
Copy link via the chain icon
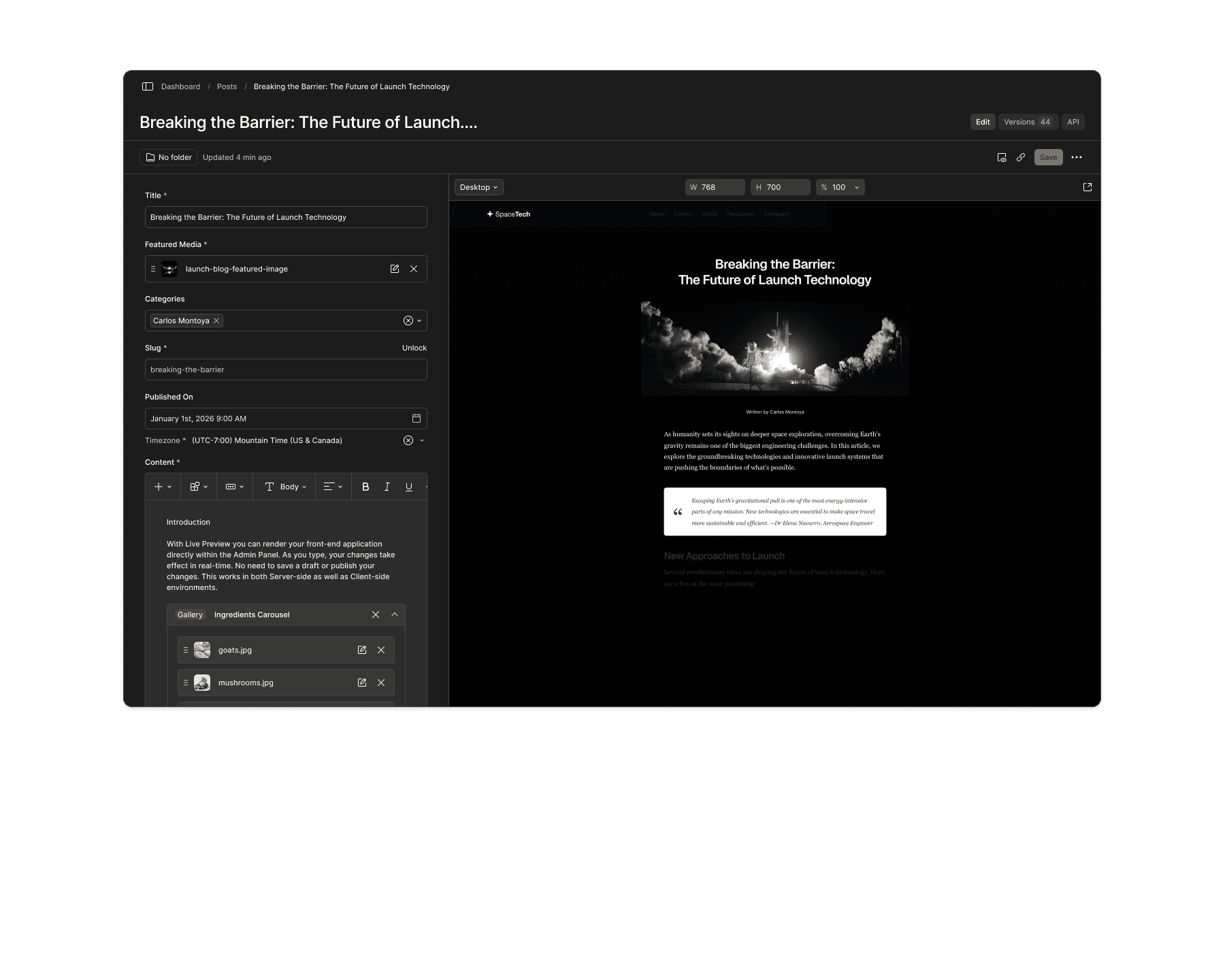[1021, 157]
